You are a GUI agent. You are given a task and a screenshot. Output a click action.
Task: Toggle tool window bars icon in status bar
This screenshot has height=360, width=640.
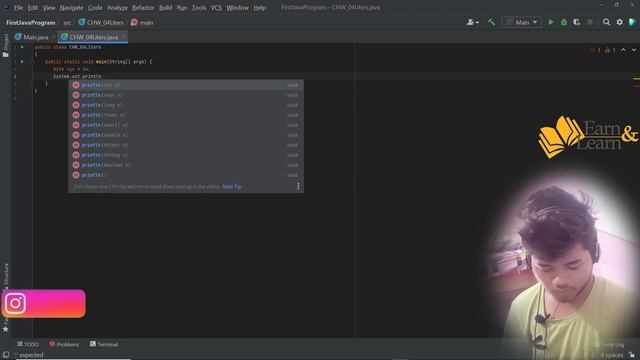(6, 355)
